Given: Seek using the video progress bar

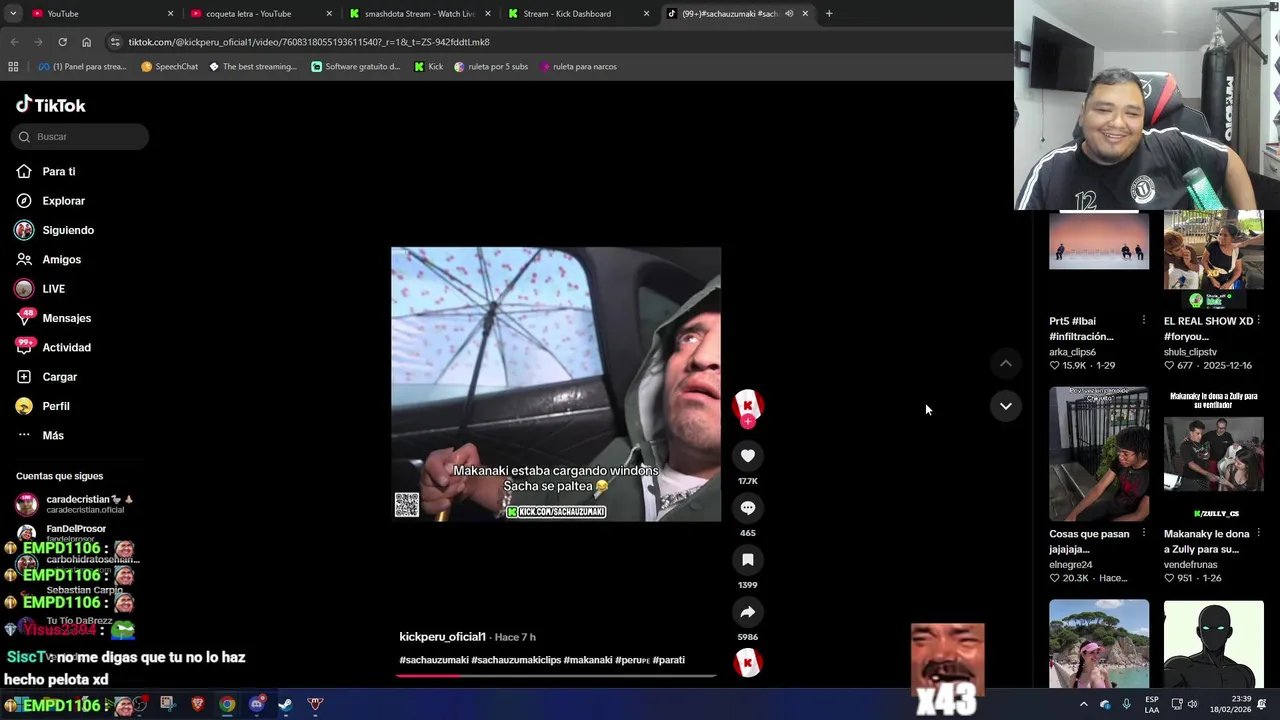Looking at the screenshot, I should [x=556, y=675].
